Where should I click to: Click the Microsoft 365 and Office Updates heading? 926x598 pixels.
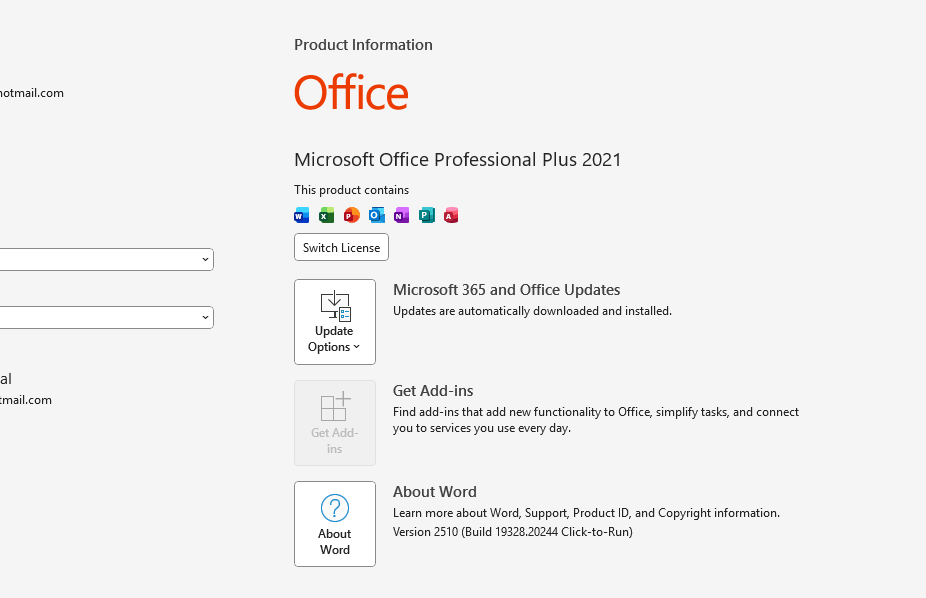[x=506, y=290]
